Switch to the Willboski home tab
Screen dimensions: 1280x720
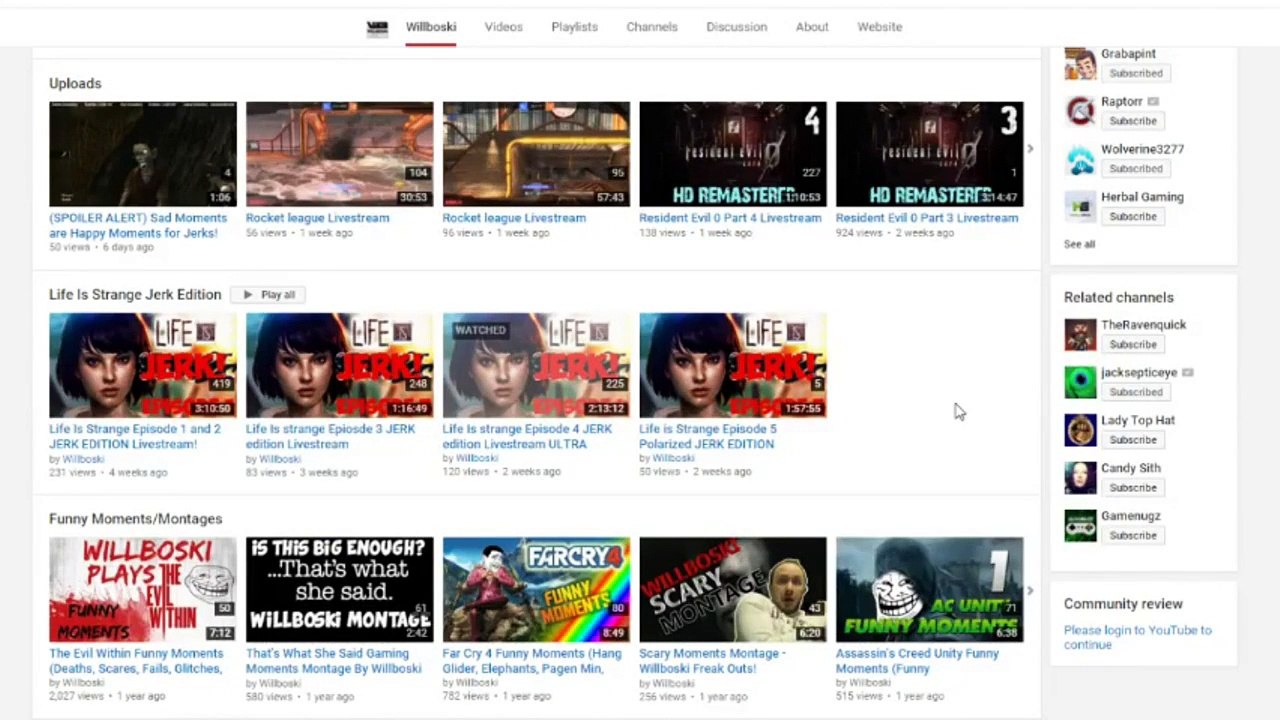coord(431,27)
